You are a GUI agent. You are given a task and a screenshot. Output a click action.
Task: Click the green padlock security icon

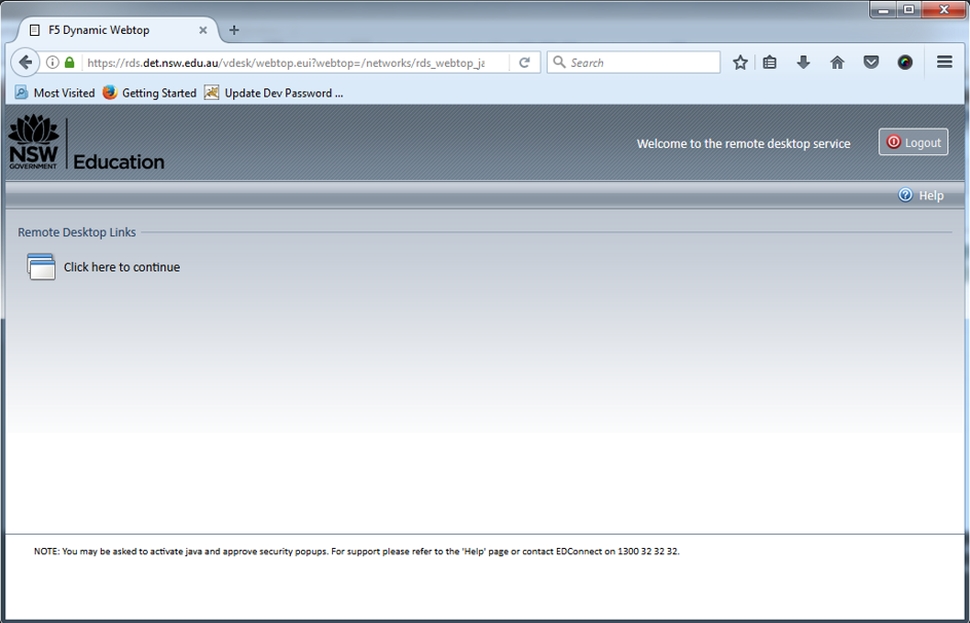coord(69,62)
